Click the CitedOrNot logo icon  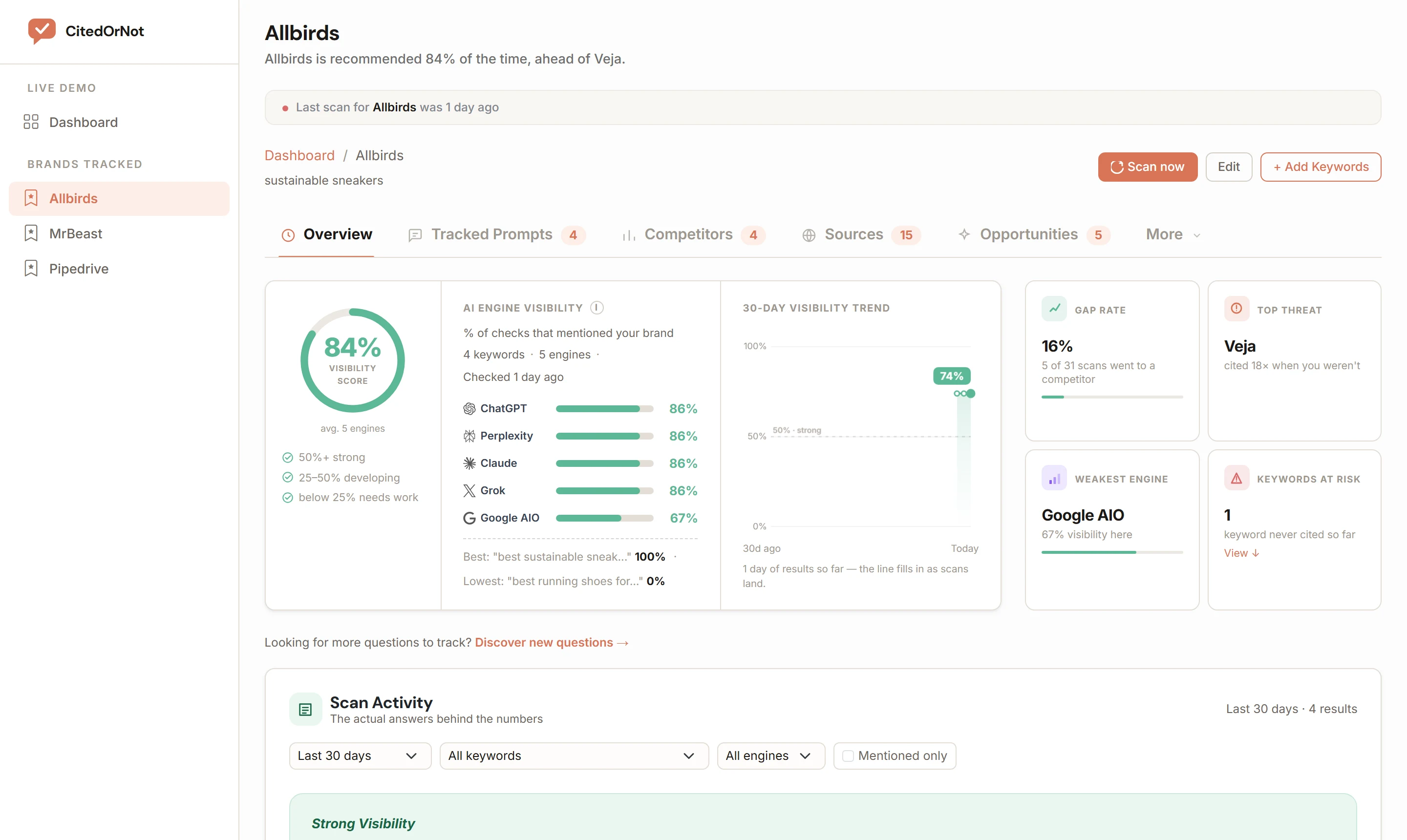[42, 31]
